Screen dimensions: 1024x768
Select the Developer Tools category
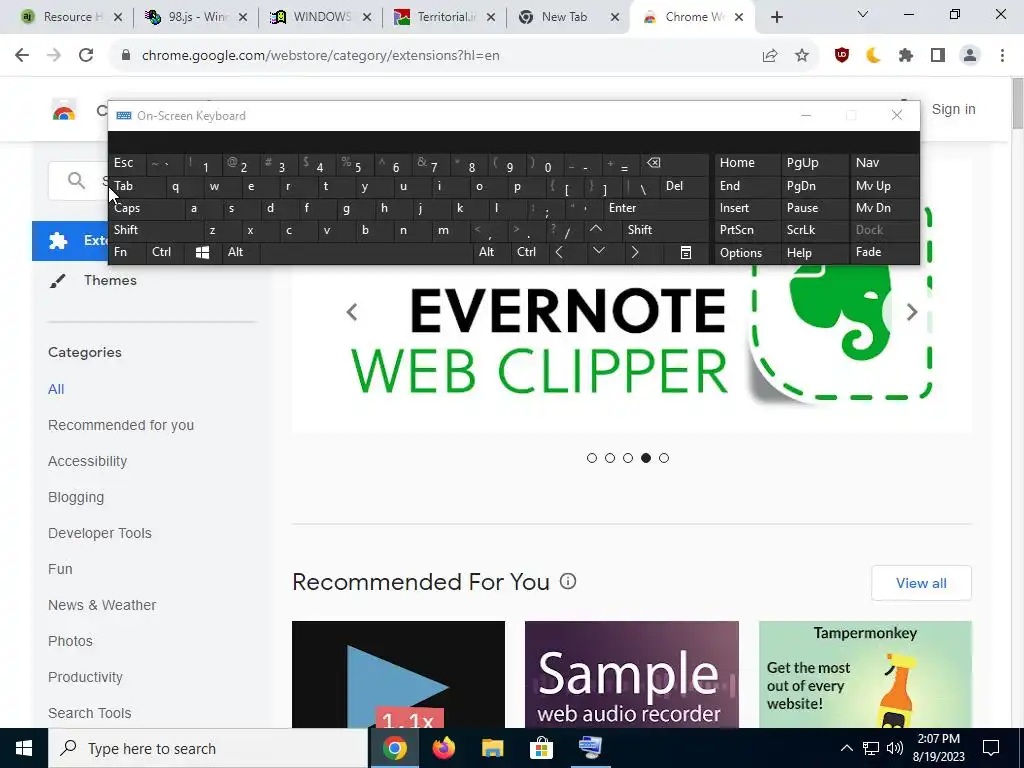click(100, 533)
